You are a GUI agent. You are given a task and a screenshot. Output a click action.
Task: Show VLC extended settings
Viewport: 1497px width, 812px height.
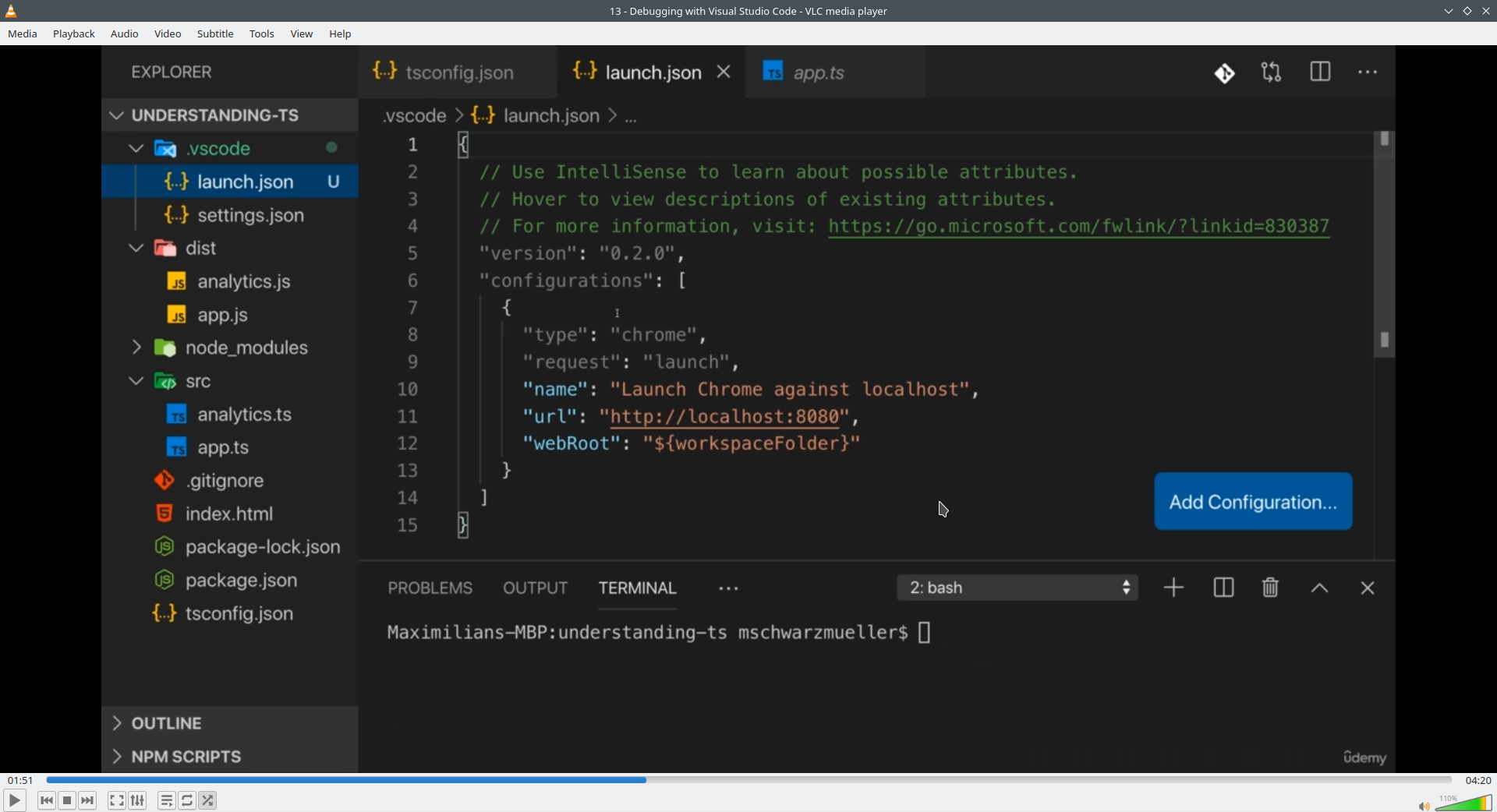point(138,800)
